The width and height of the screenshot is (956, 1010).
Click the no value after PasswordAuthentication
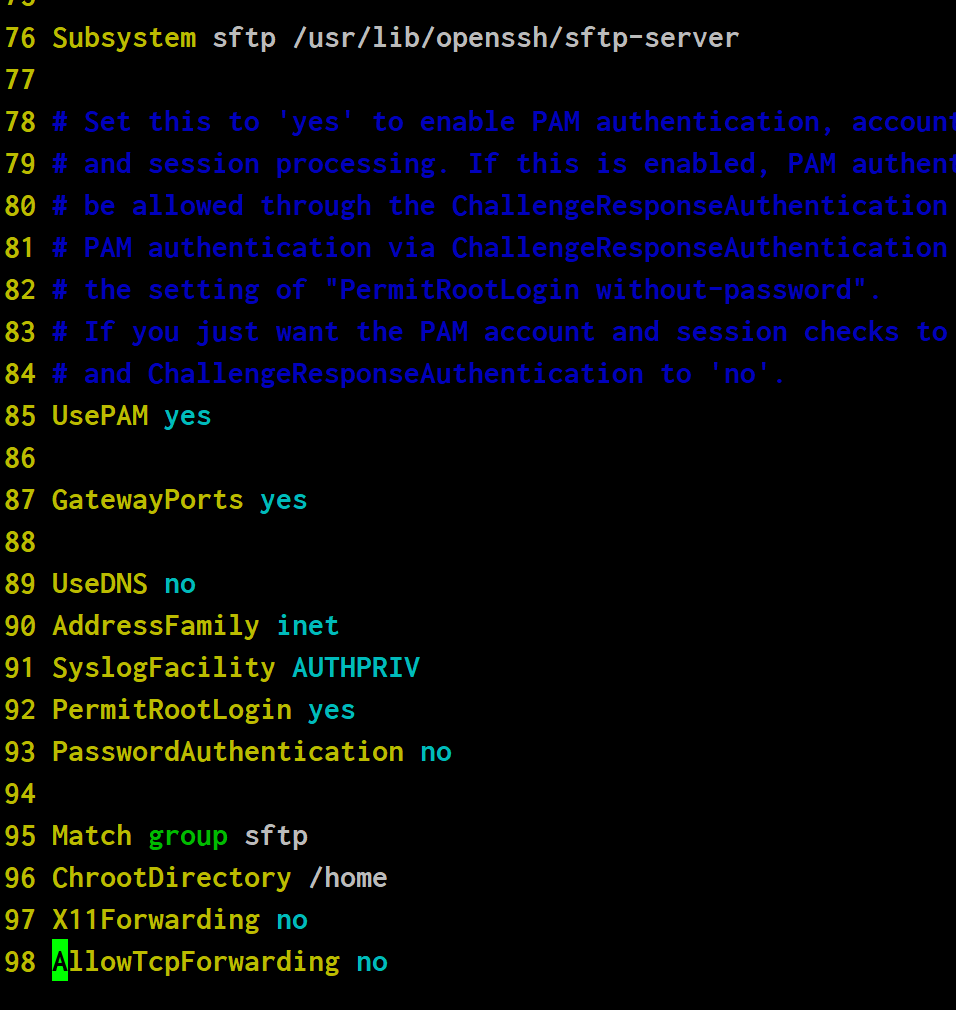pos(436,752)
